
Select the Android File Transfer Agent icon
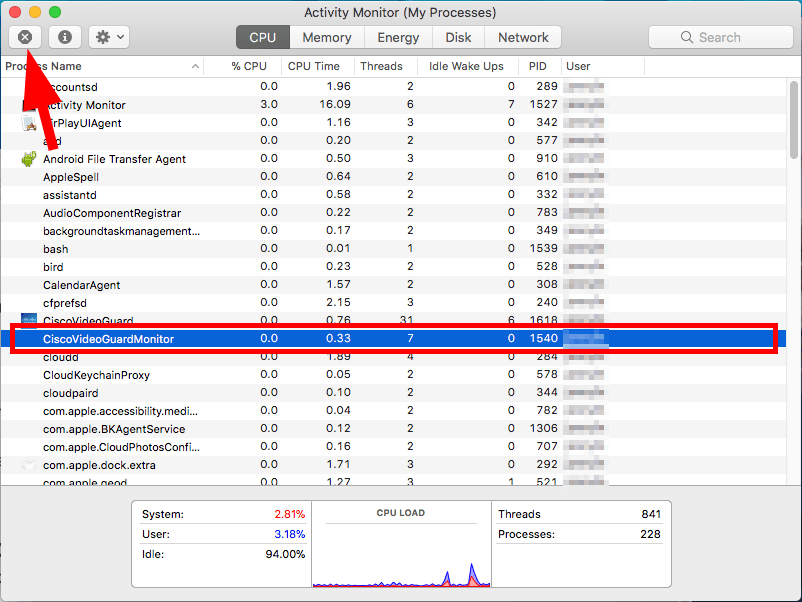coord(29,159)
